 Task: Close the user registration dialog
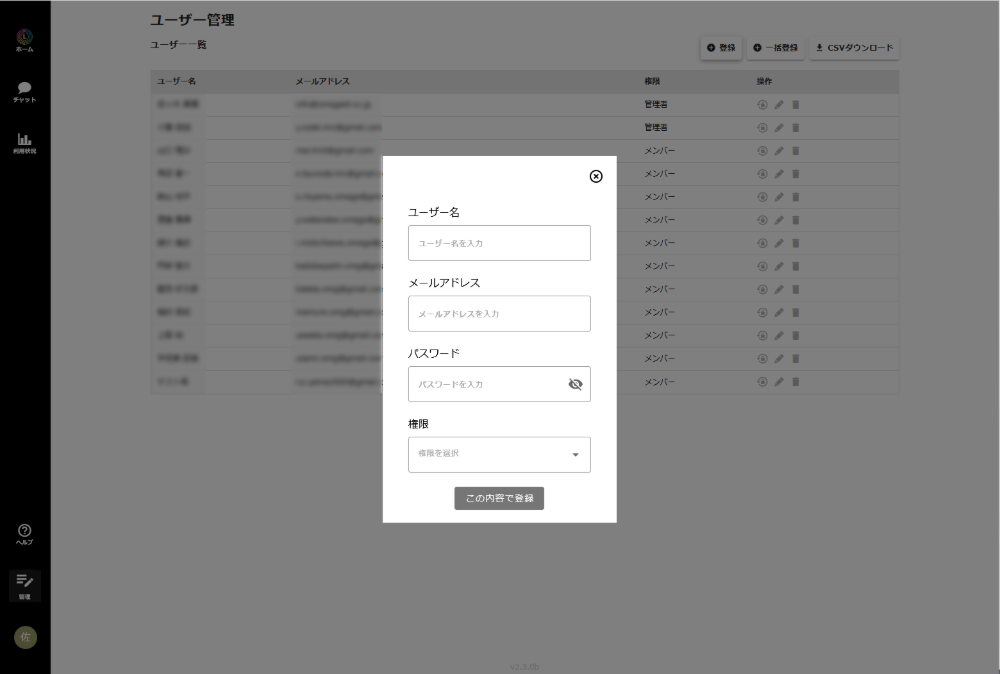coord(596,176)
